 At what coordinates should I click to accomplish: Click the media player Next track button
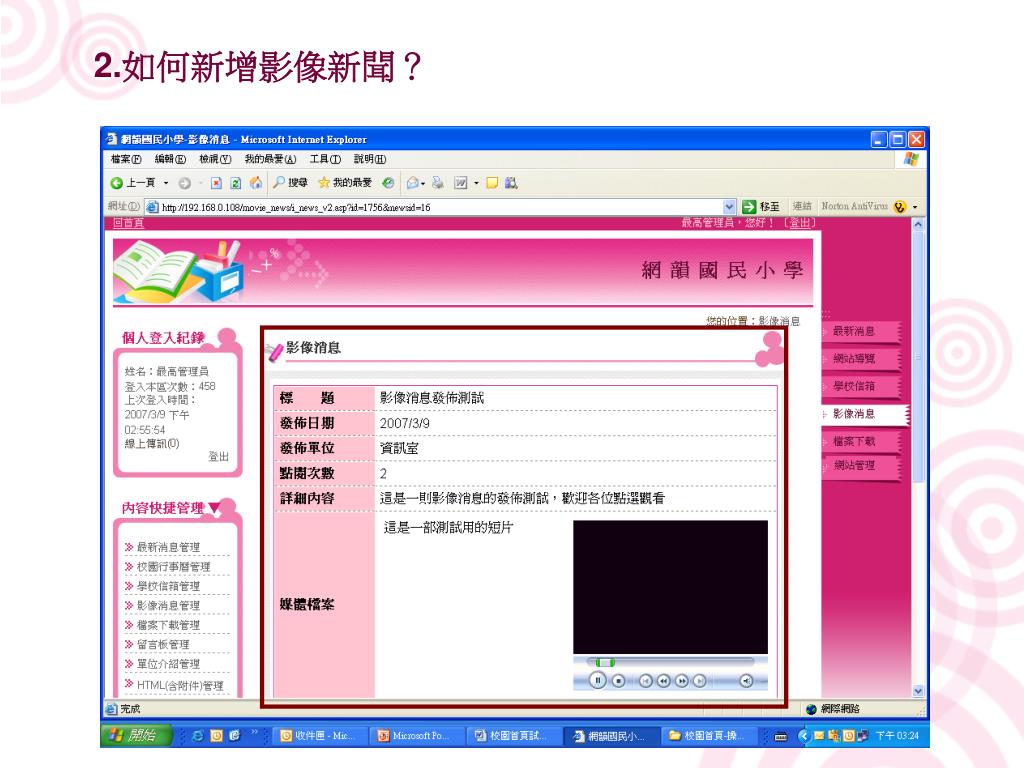click(x=699, y=681)
